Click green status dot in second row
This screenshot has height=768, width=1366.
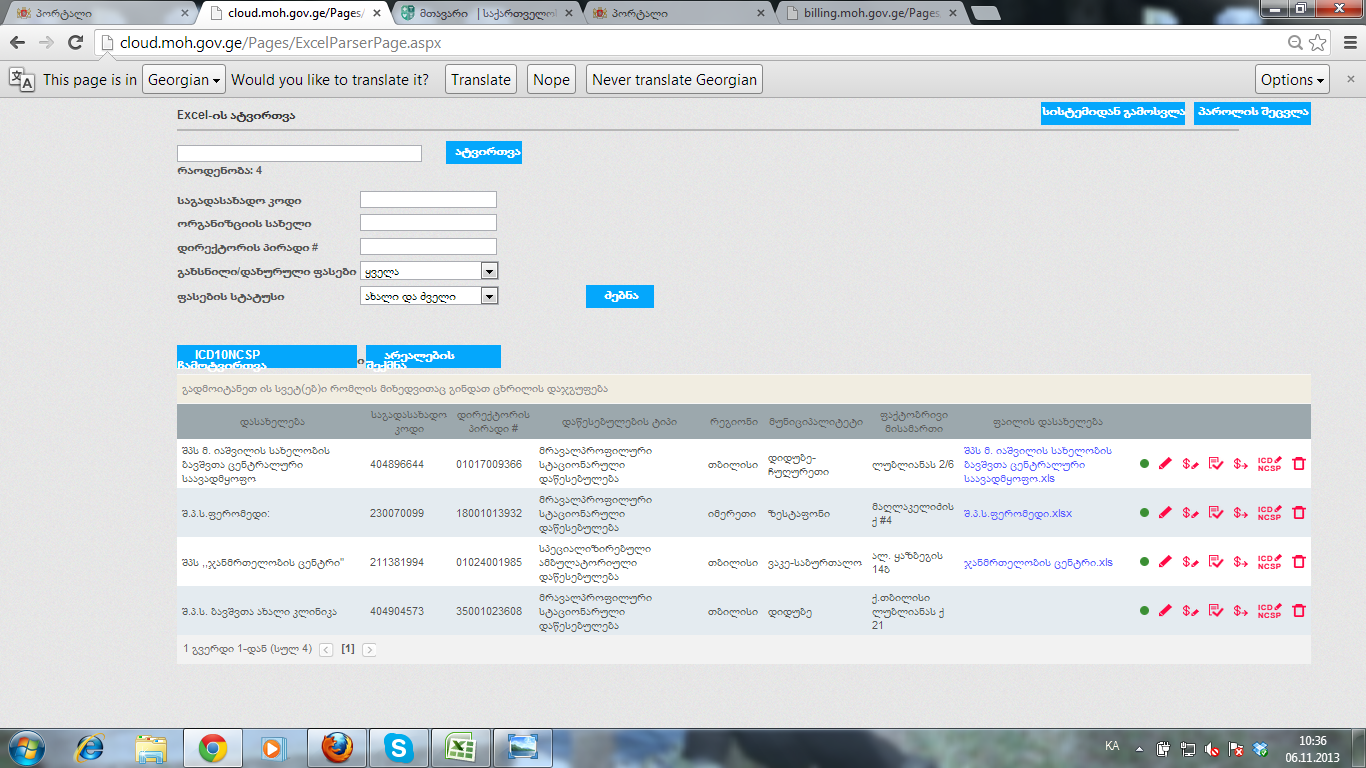1144,513
